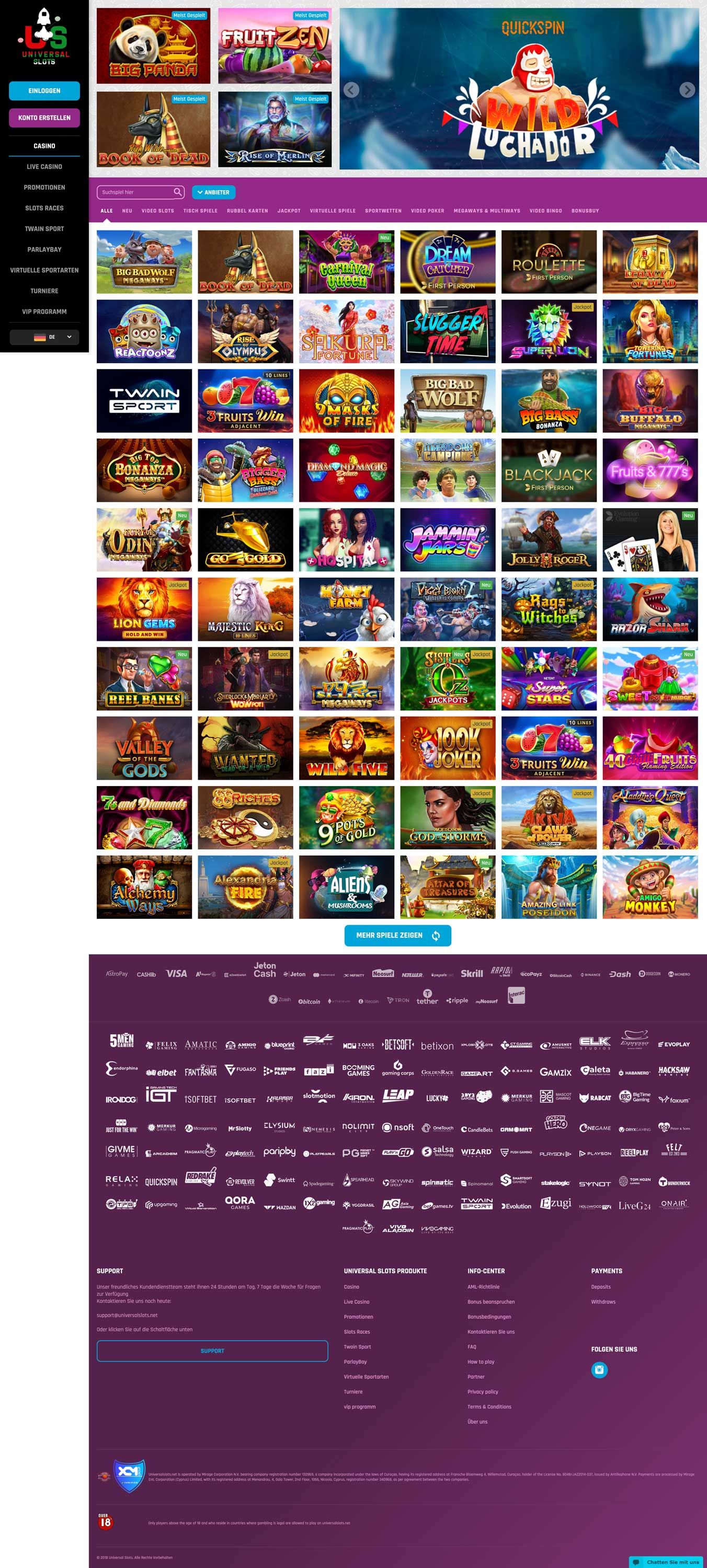Open Live Casino in sidebar
Image resolution: width=707 pixels, height=1568 pixels.
pos(44,167)
